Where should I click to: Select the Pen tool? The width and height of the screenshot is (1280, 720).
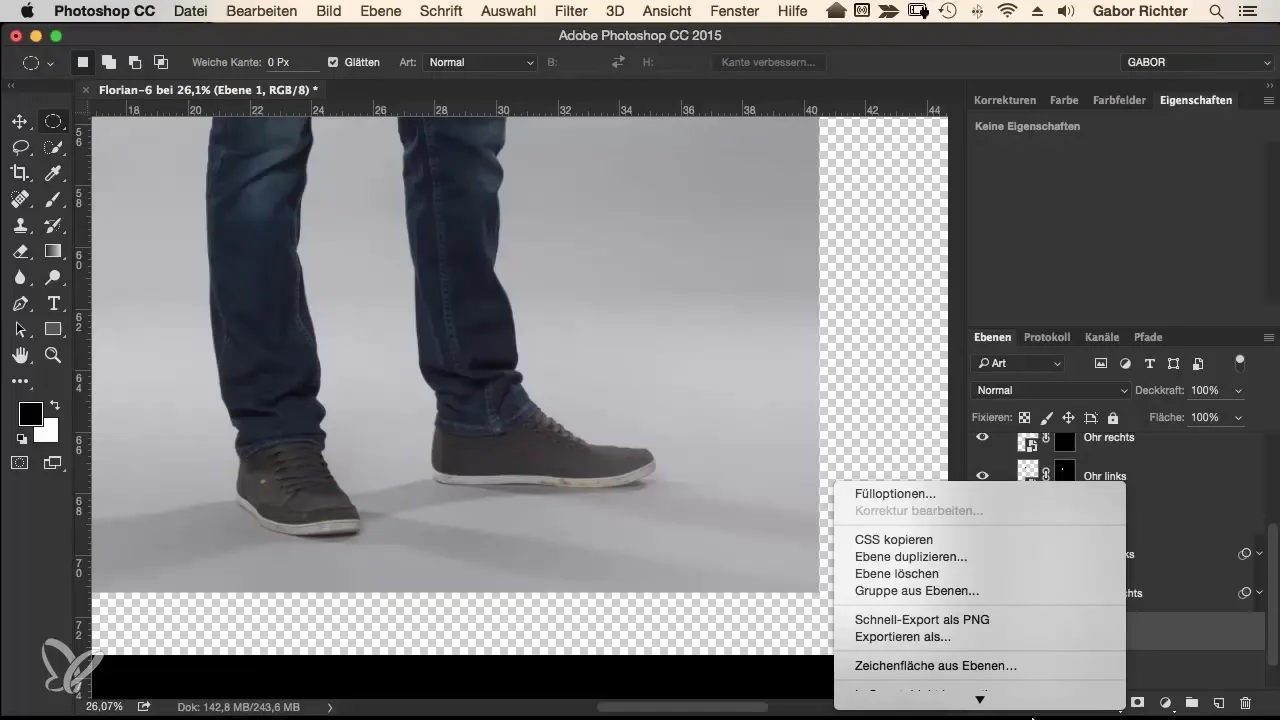click(19, 304)
